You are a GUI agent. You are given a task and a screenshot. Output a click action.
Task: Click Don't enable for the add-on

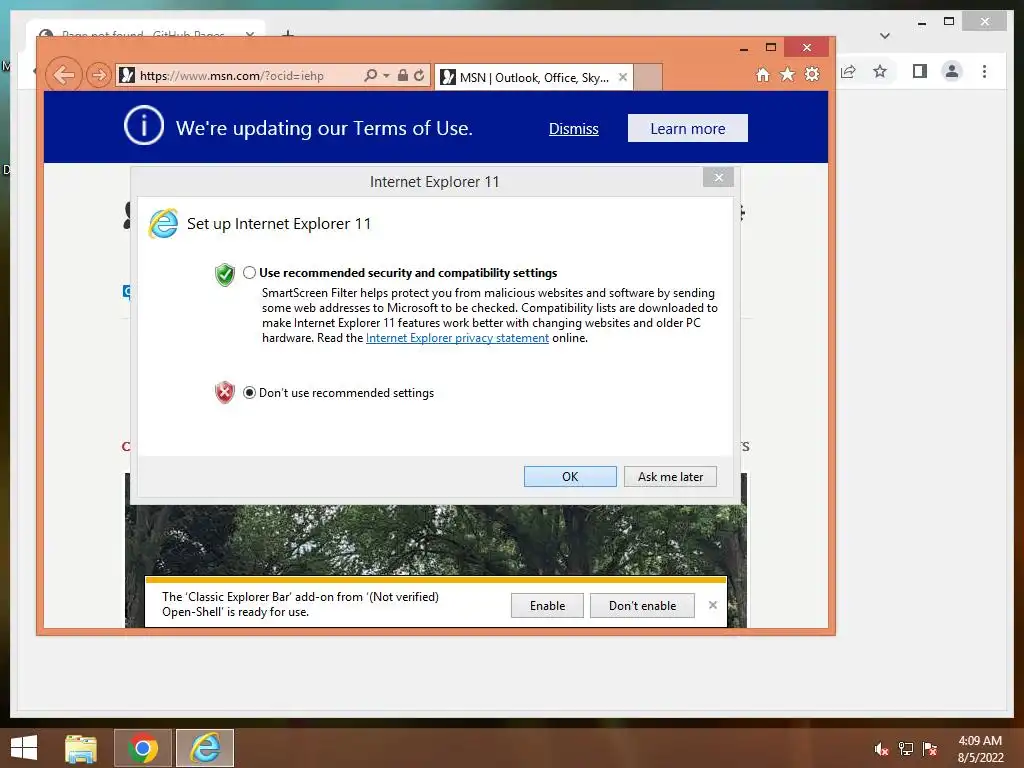[x=643, y=605]
